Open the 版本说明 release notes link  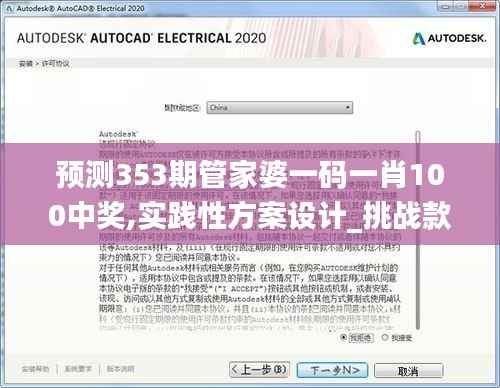[120, 369]
